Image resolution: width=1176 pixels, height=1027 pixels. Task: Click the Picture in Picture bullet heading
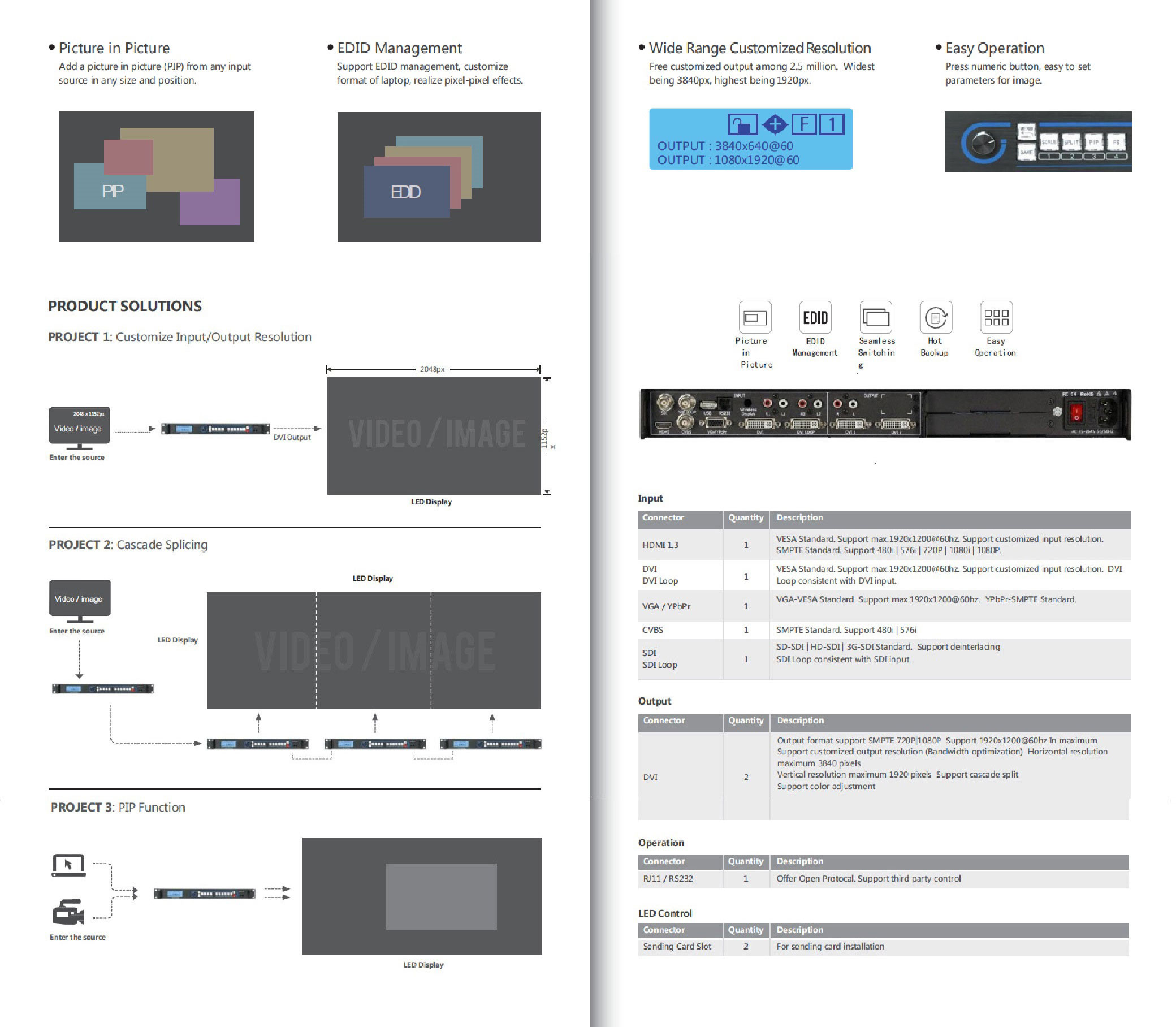pos(114,48)
